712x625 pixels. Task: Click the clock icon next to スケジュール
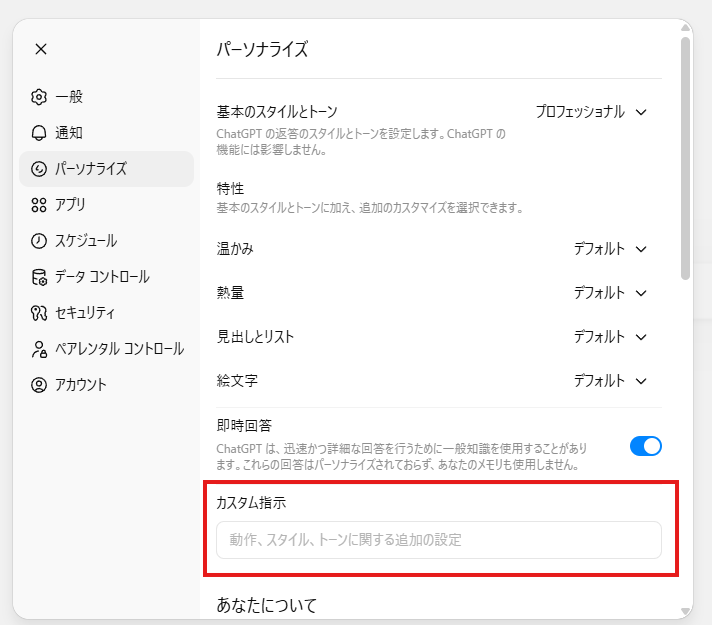pyautogui.click(x=39, y=241)
